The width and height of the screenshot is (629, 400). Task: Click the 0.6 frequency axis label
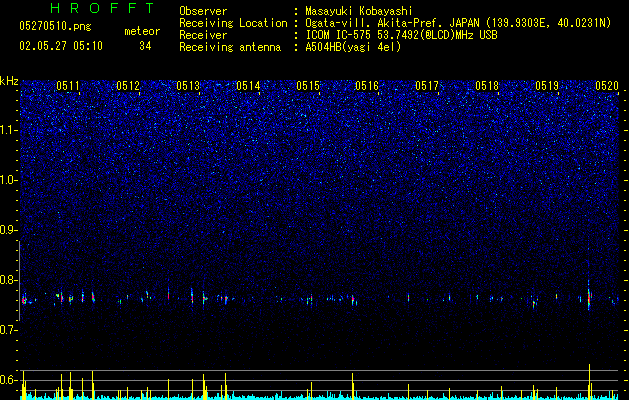pos(9,380)
